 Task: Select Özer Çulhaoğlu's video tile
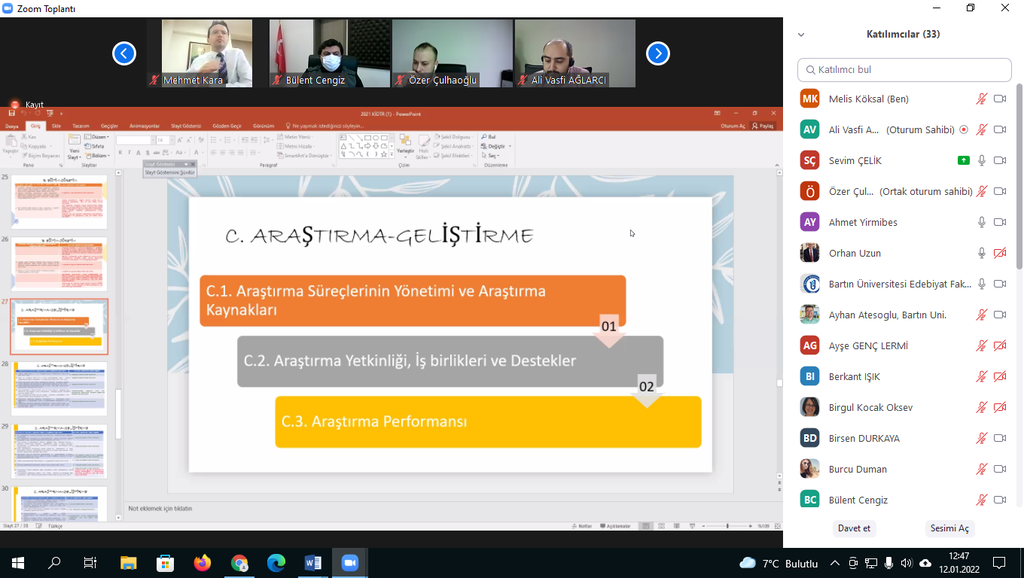[452, 53]
